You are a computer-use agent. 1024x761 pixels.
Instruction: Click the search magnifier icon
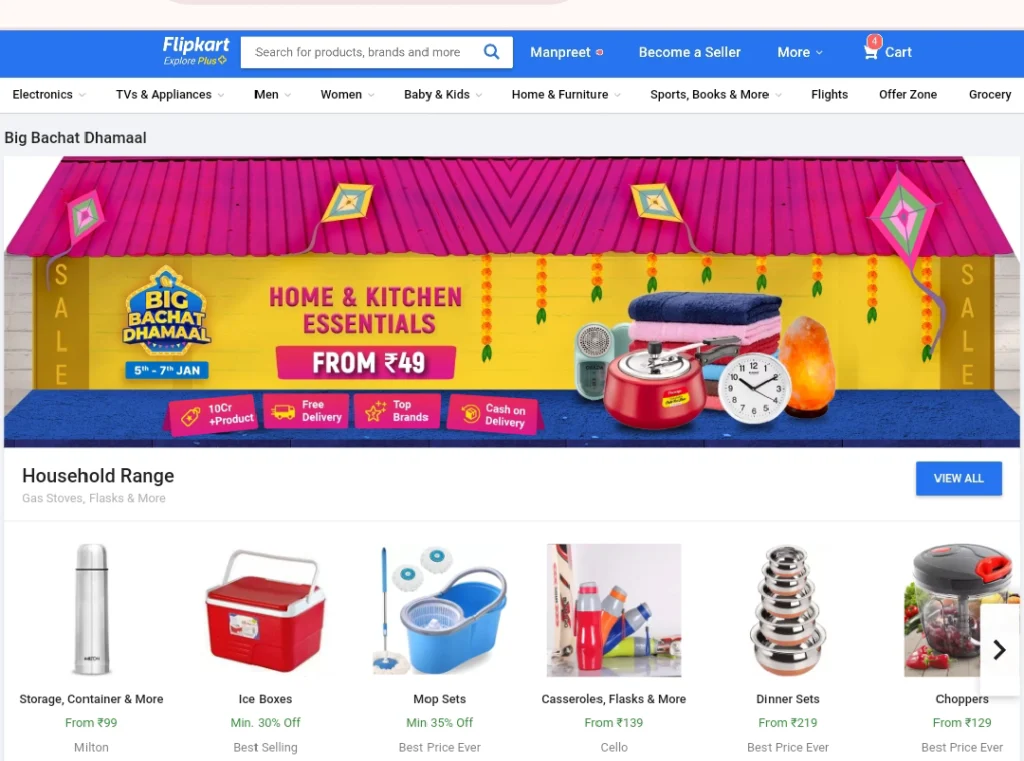pyautogui.click(x=491, y=52)
